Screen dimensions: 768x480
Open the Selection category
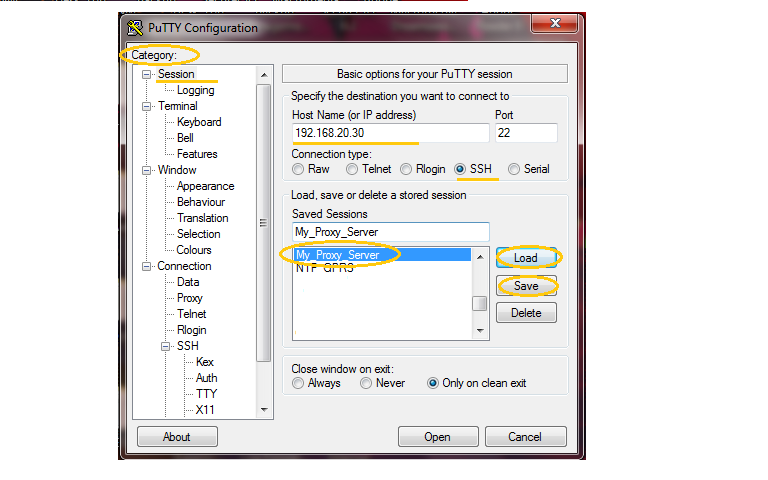pyautogui.click(x=198, y=234)
